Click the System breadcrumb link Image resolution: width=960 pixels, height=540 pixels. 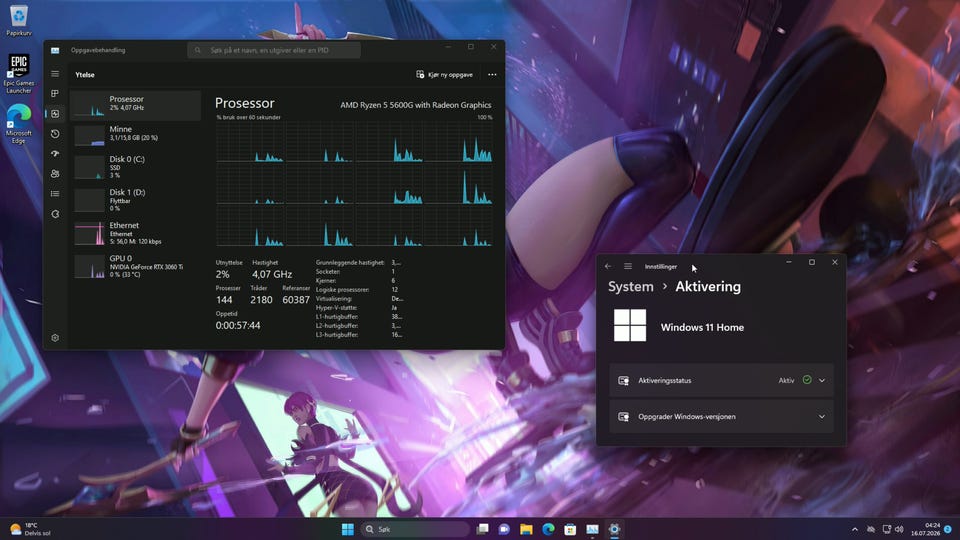point(631,287)
